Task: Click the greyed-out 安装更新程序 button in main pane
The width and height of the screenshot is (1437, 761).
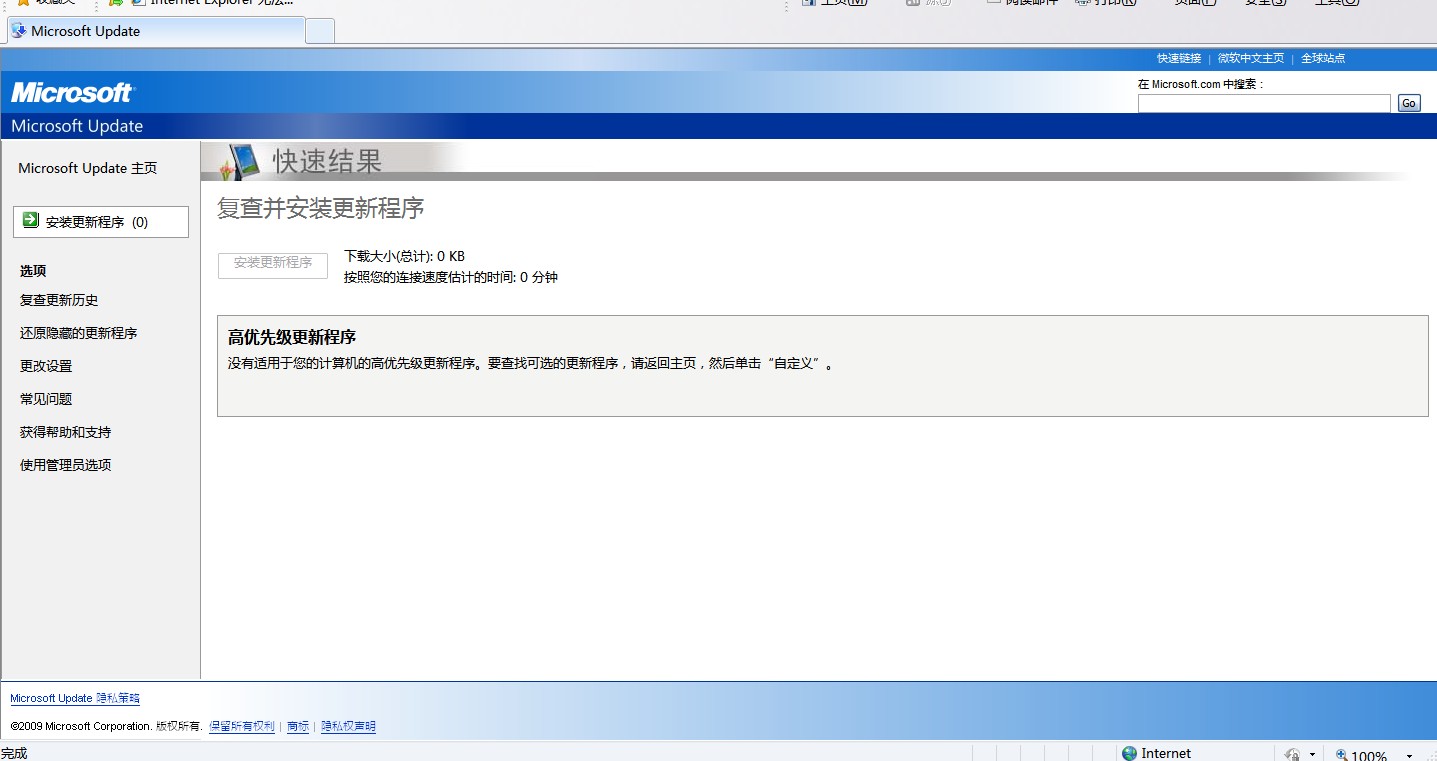Action: coord(273,264)
